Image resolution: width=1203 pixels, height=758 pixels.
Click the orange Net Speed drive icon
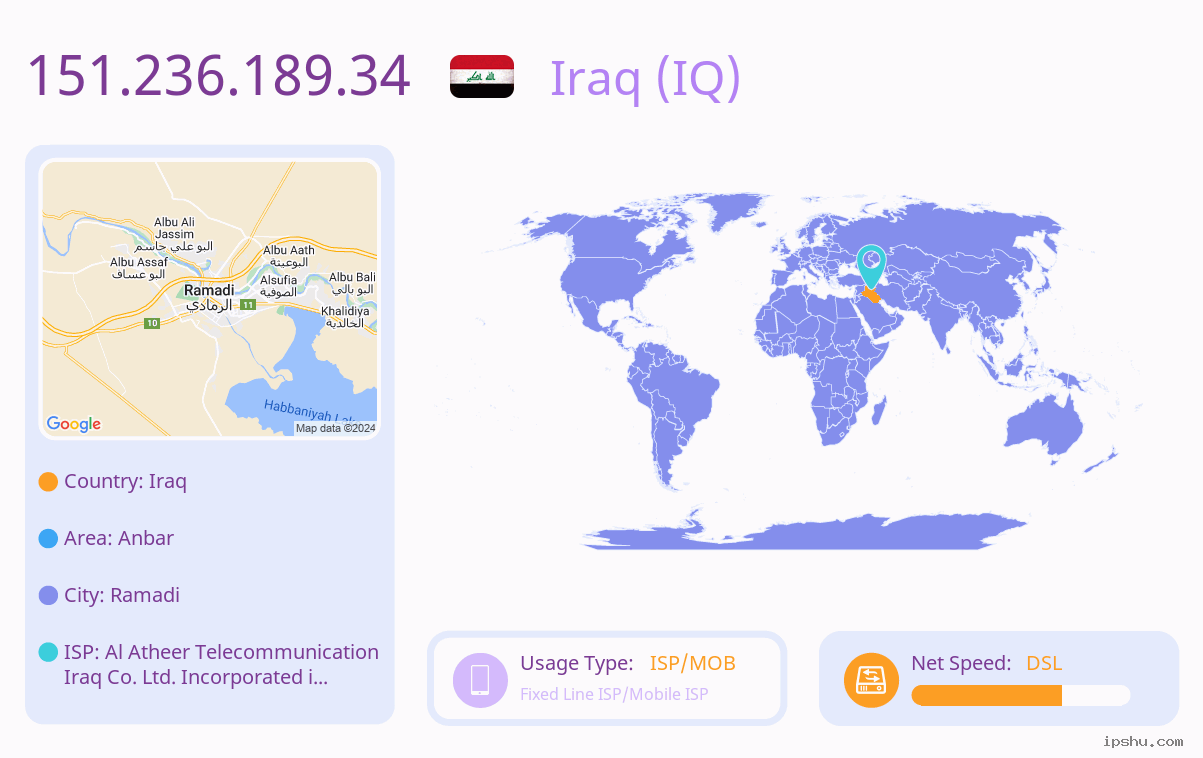(871, 680)
